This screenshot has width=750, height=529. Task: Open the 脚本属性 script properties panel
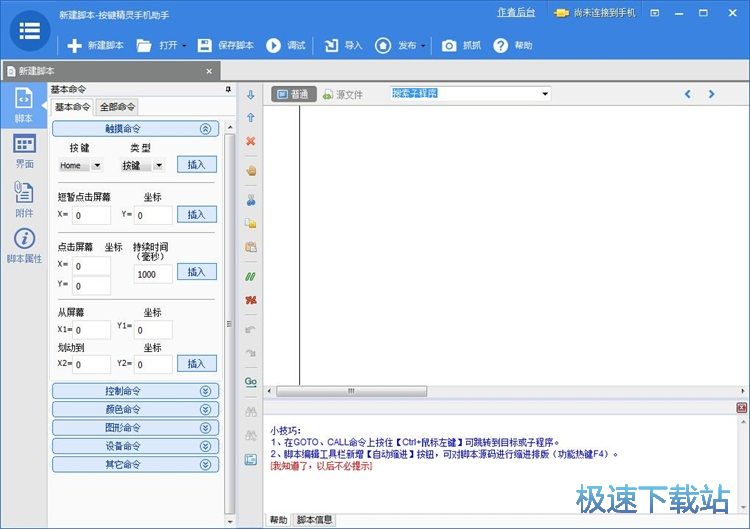click(x=24, y=245)
